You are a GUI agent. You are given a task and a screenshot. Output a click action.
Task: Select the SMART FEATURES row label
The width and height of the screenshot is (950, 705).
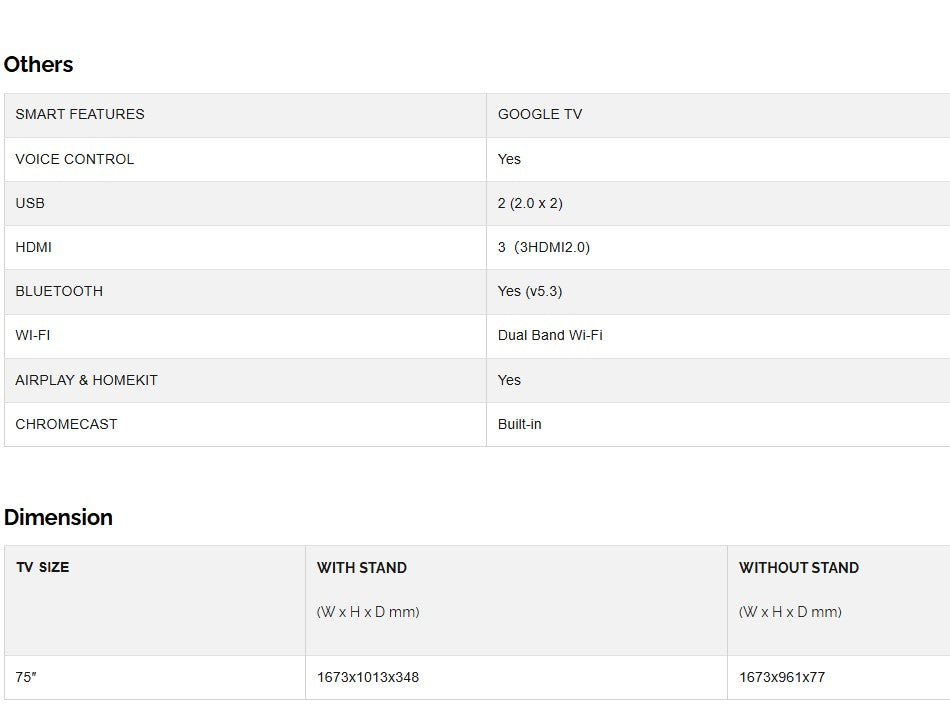pos(80,114)
